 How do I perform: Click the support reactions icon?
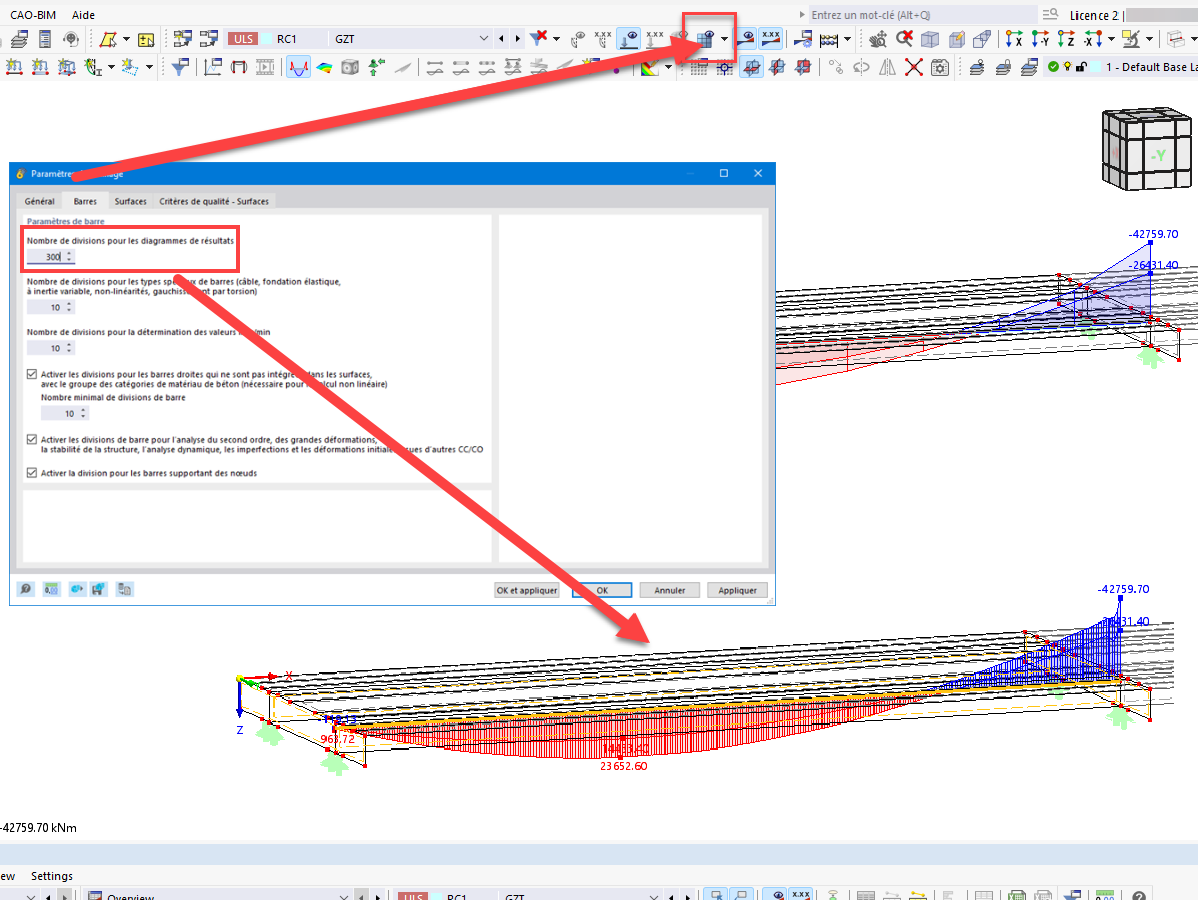[x=376, y=67]
